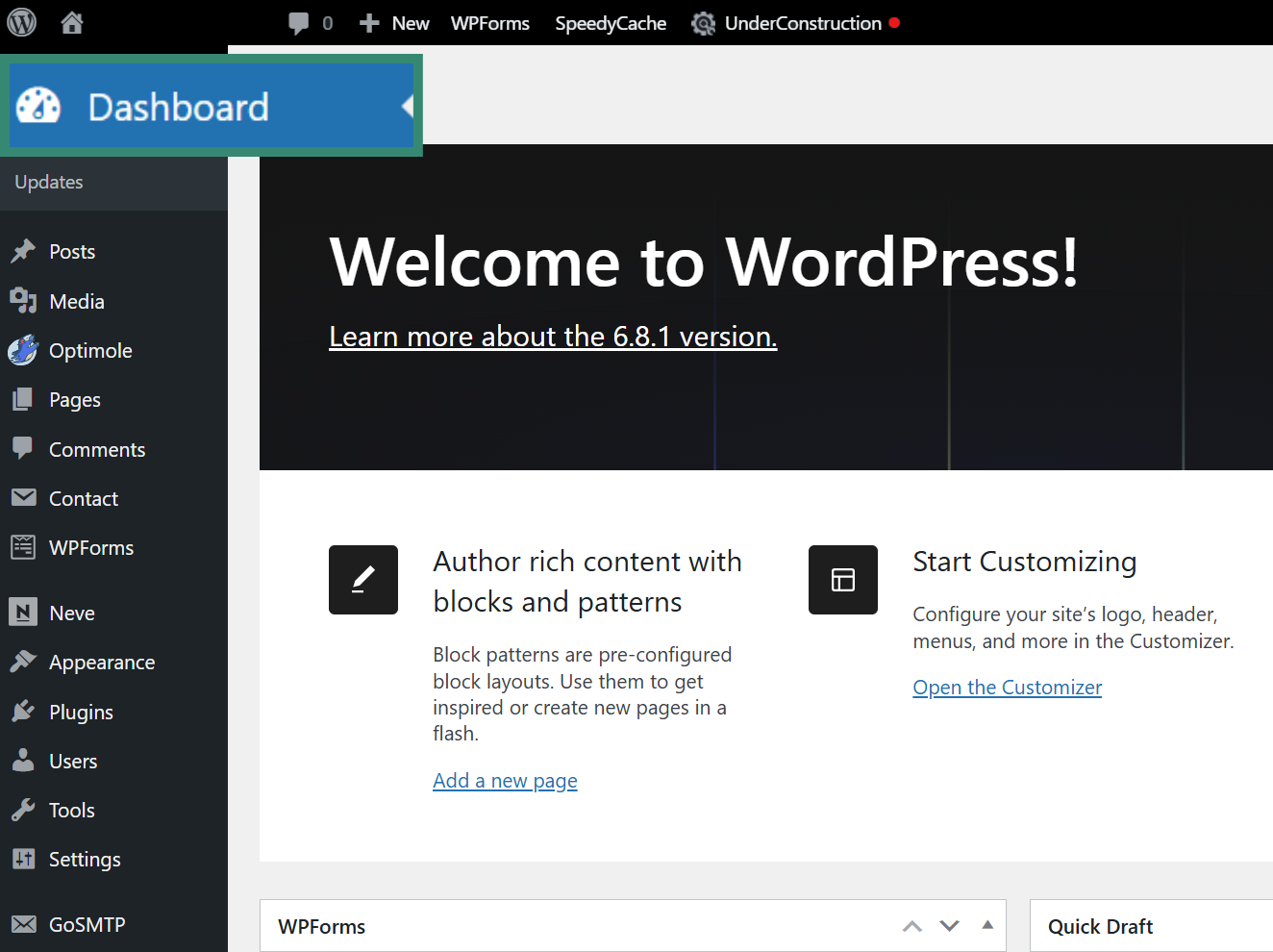Click the WordPress logo in the admin bar
The height and width of the screenshot is (952, 1273).
coord(21,22)
